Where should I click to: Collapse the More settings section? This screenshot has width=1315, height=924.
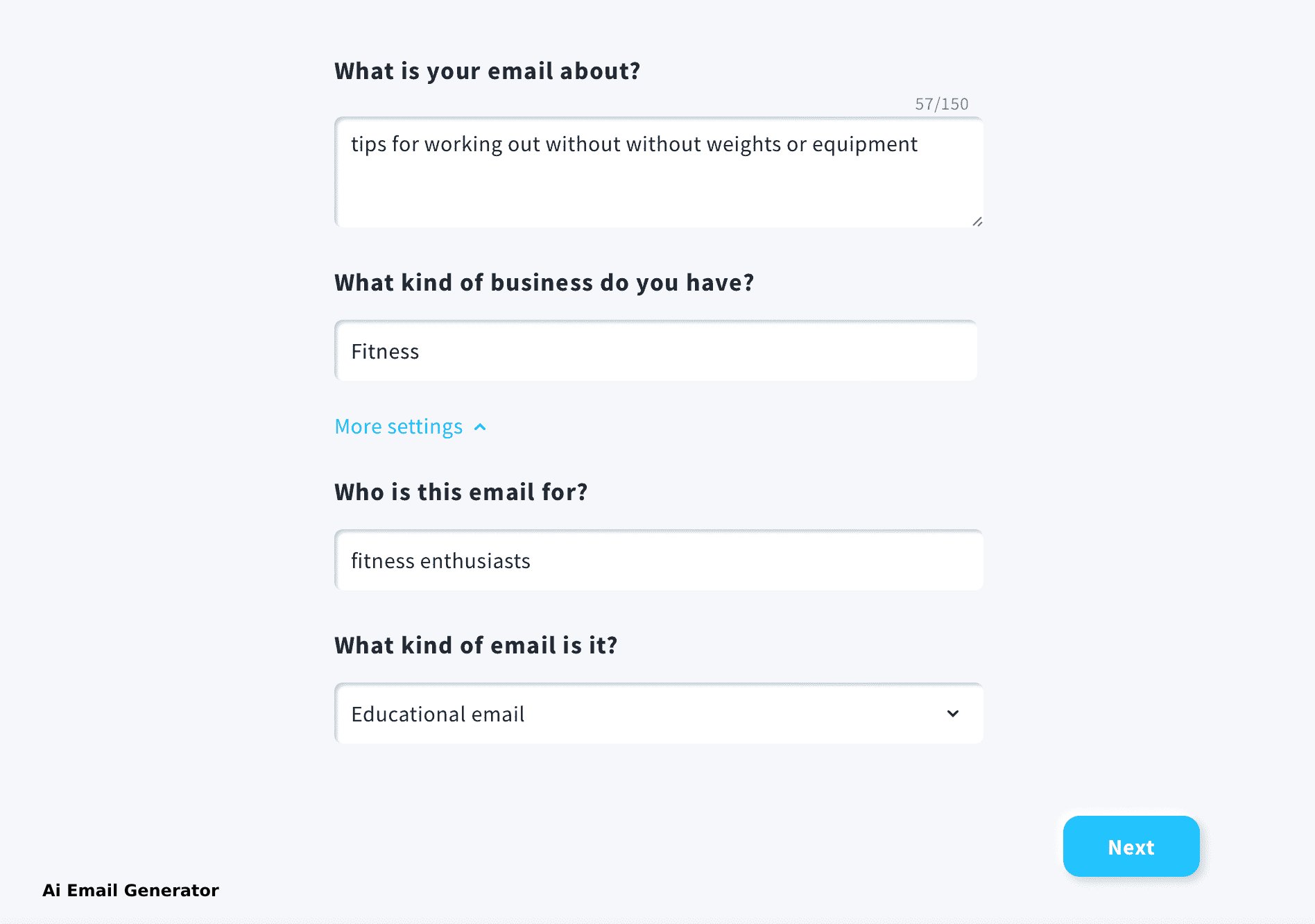(x=411, y=427)
